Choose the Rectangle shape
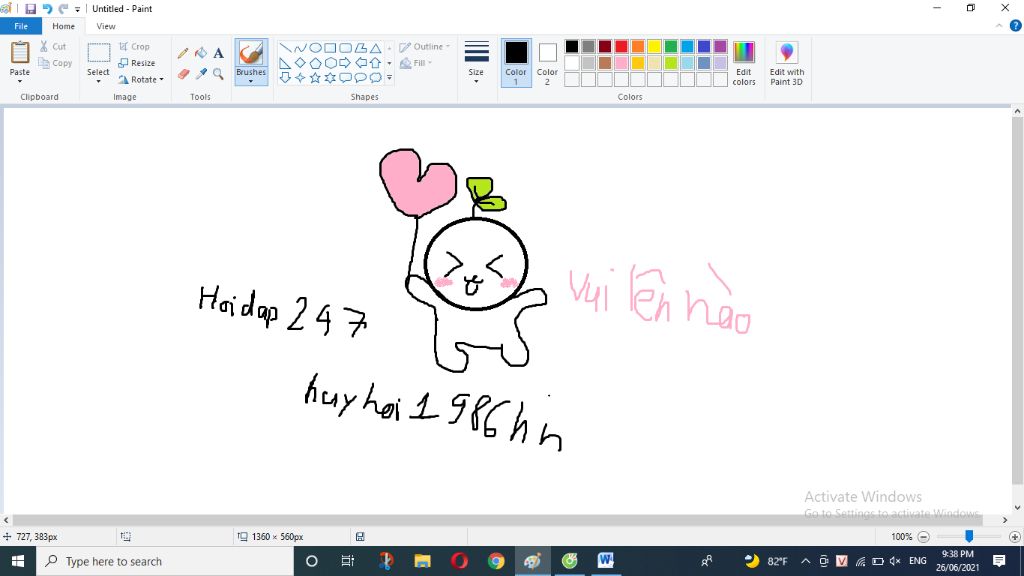The width and height of the screenshot is (1024, 576). 330,48
